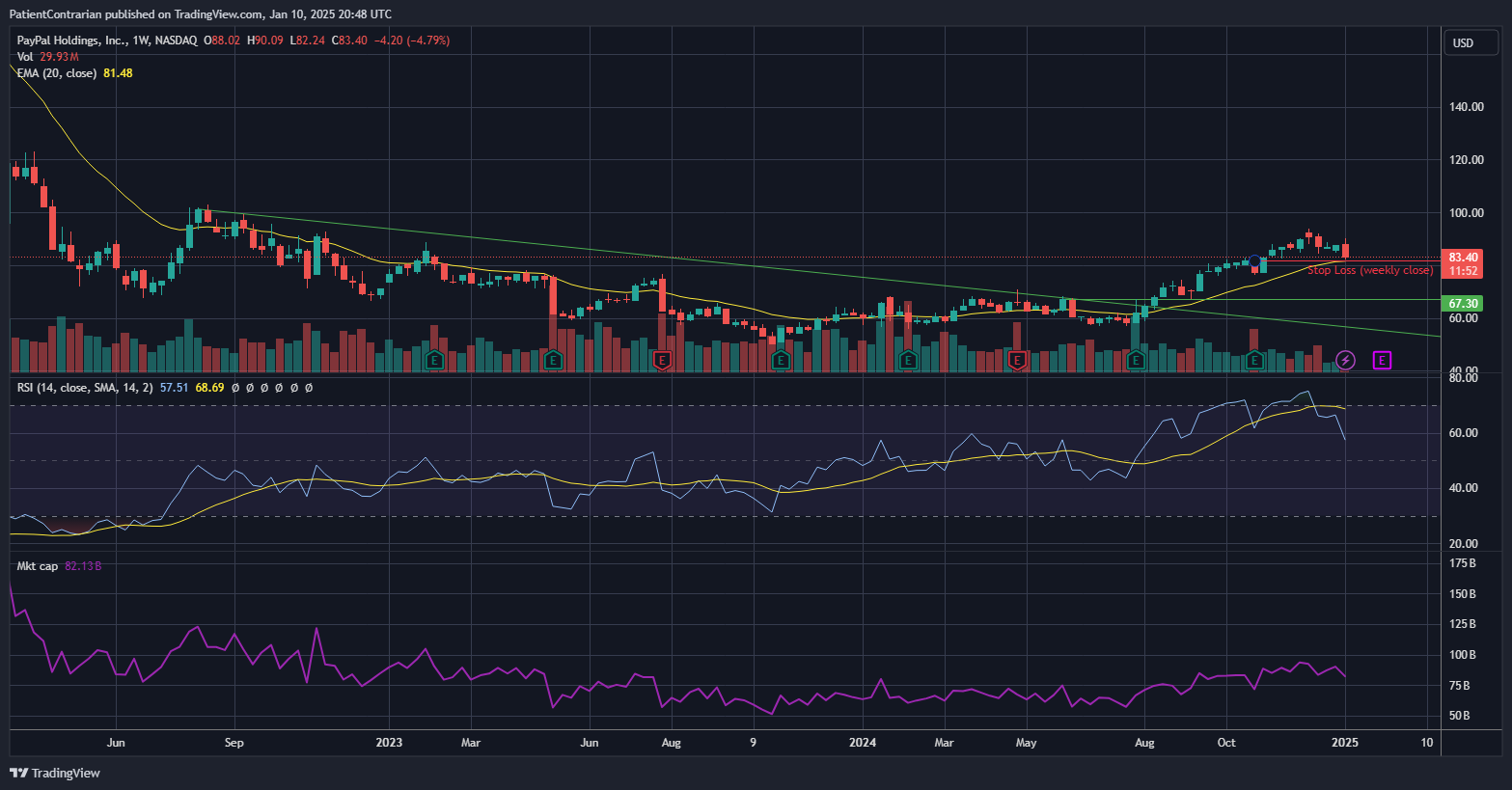Click the Sep label on the time axis

coord(234,743)
